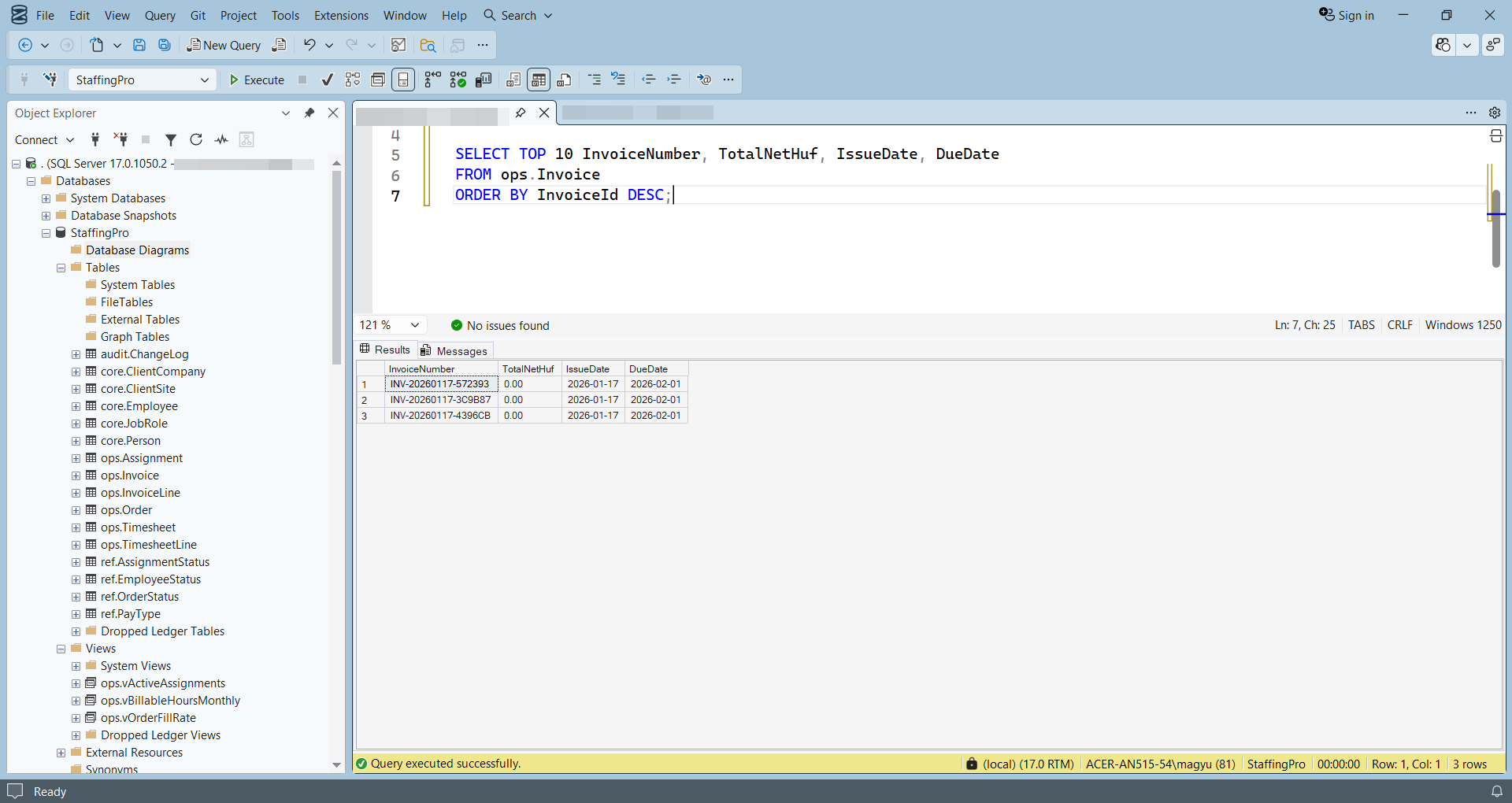Open Connect dropdown in Object Explorer
This screenshot has width=1512, height=803.
click(x=44, y=140)
